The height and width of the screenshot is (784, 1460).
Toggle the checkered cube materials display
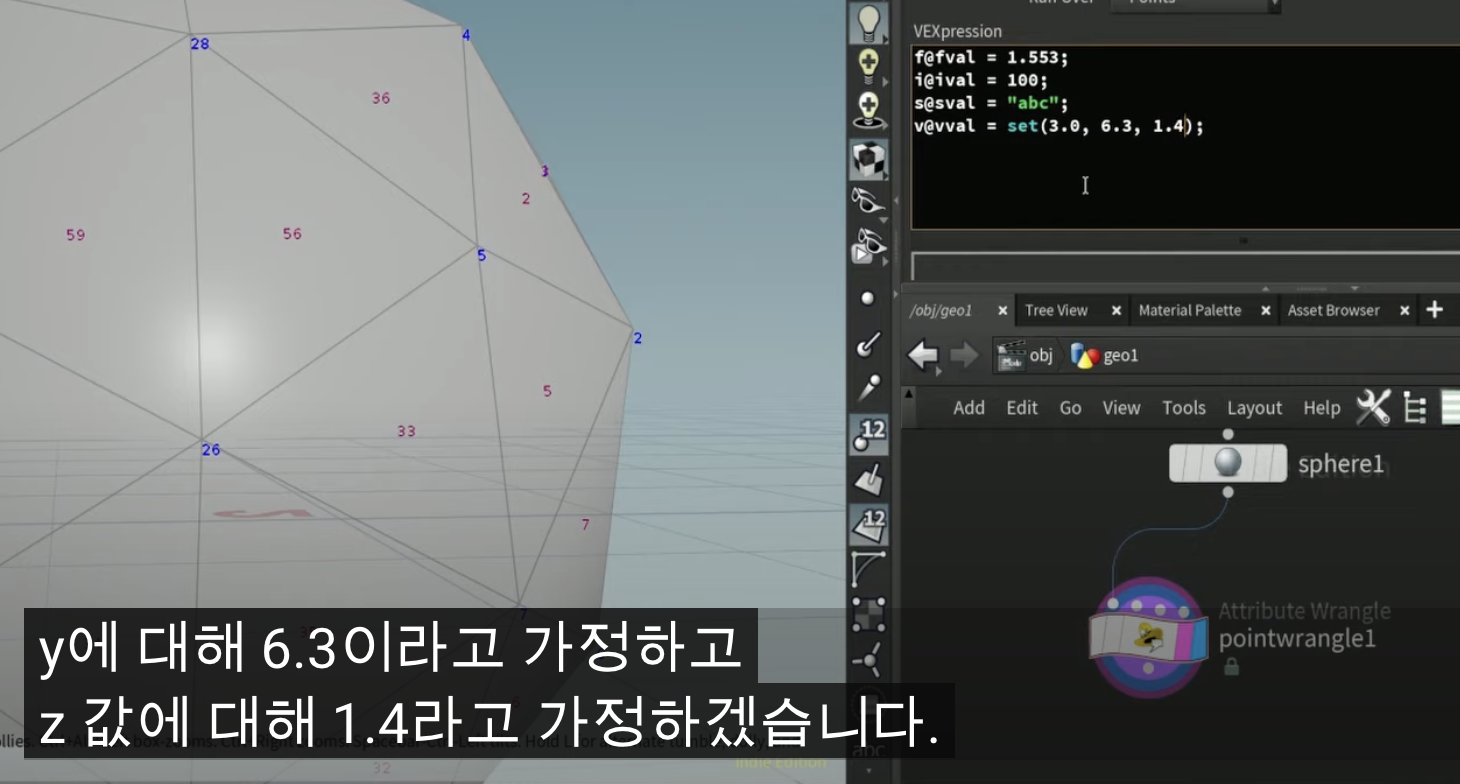click(868, 158)
